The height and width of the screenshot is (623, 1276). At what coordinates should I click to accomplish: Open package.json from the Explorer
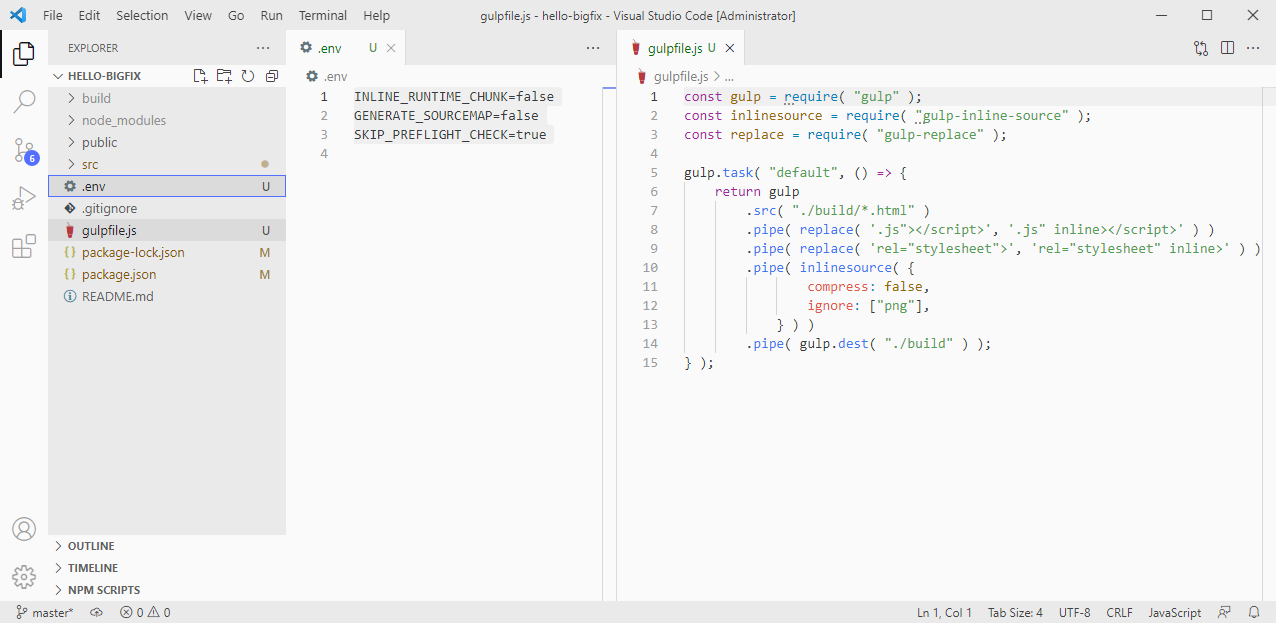click(167, 274)
